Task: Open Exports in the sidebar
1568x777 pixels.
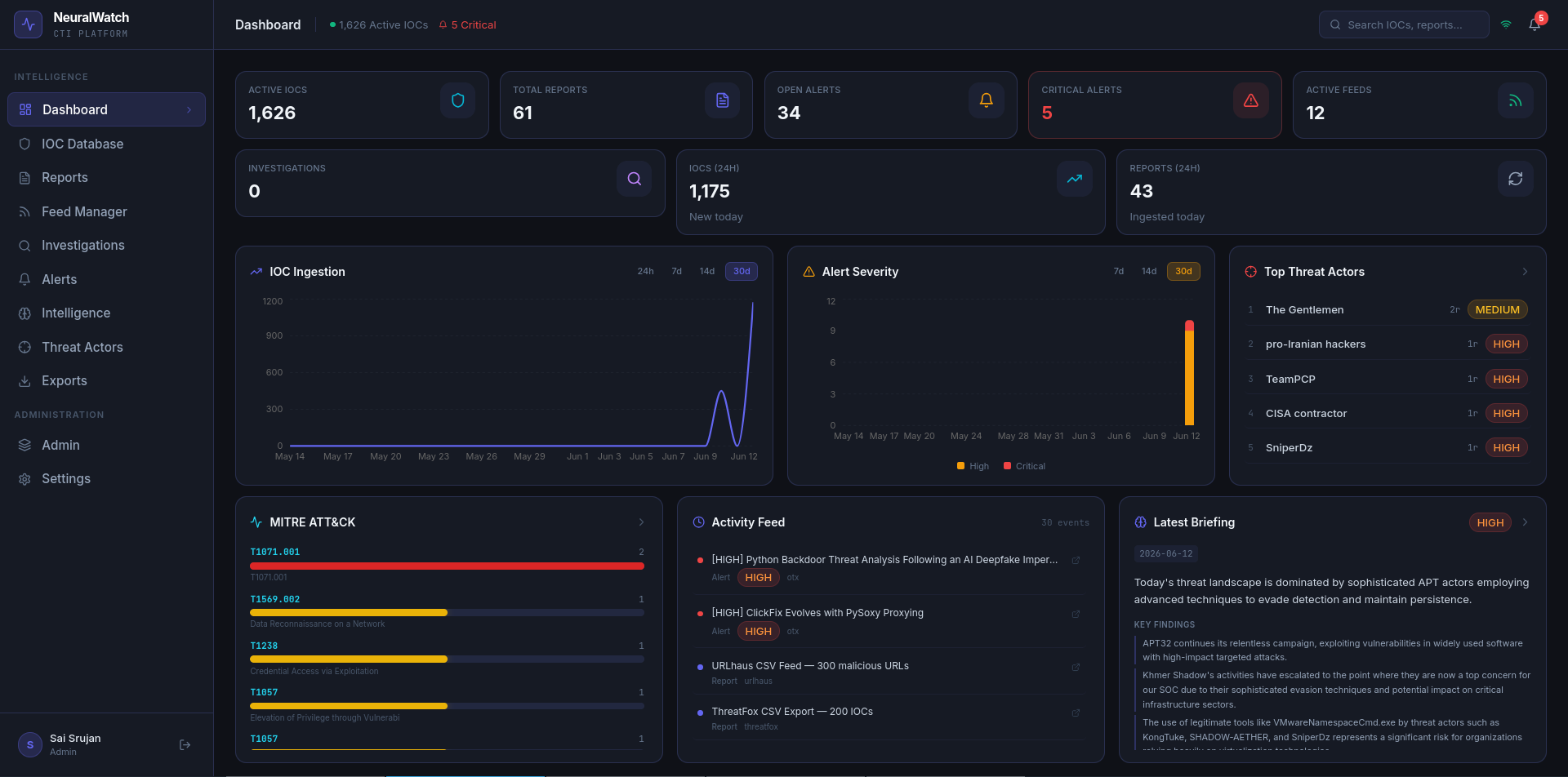Action: 106,381
